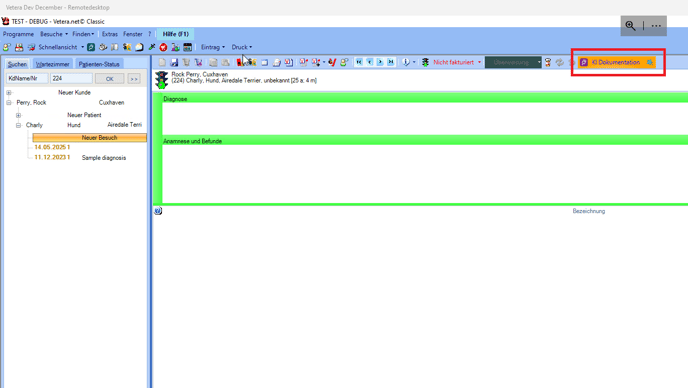Click the new blank document icon
This screenshot has height=388, width=688.
click(162, 62)
